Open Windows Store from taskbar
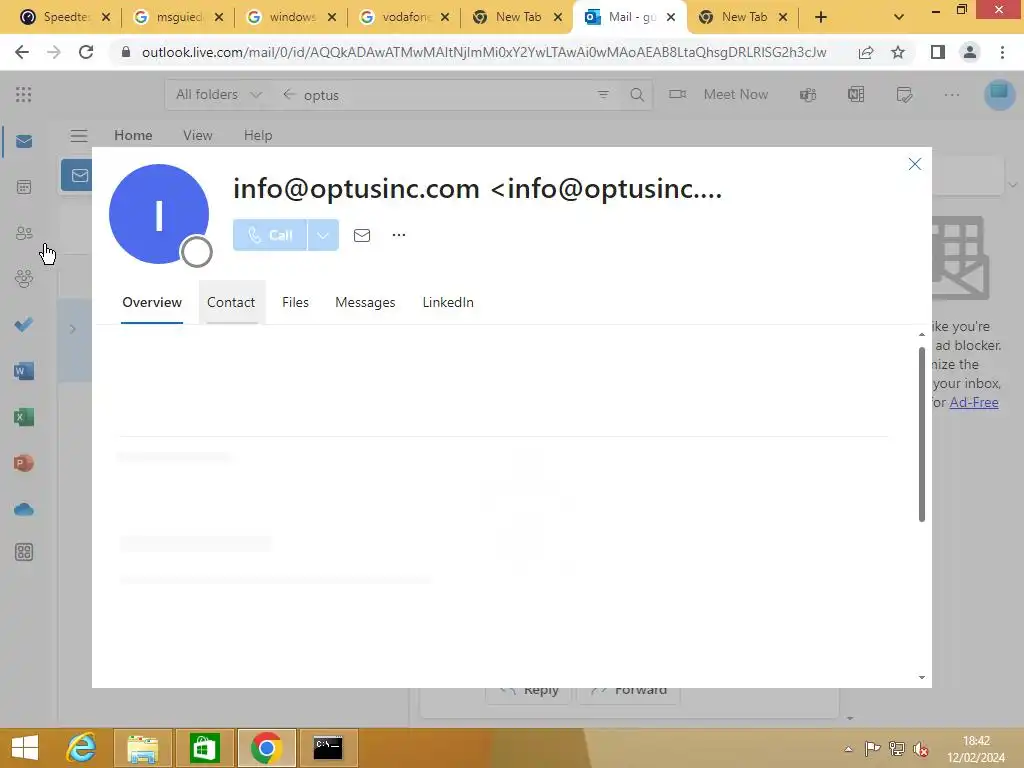The image size is (1024, 768). [204, 748]
